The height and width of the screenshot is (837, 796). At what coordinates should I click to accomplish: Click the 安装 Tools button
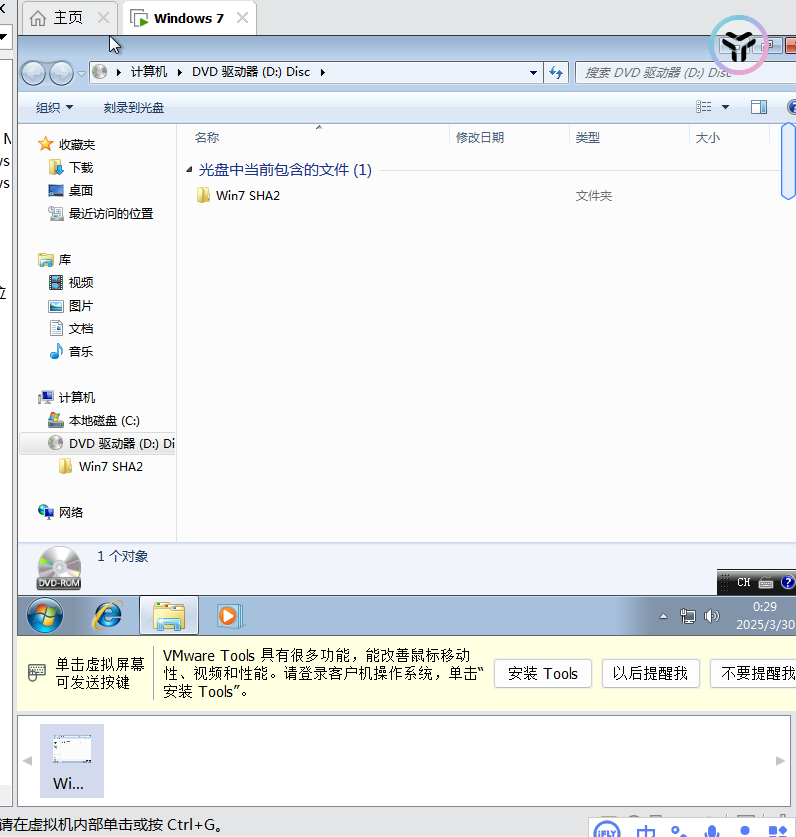542,674
